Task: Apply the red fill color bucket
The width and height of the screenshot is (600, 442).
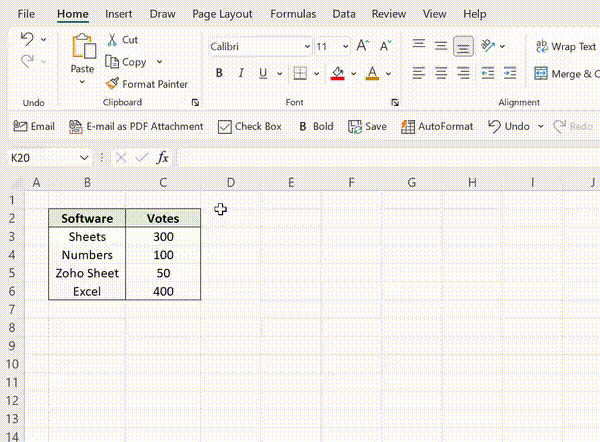Action: [x=338, y=73]
